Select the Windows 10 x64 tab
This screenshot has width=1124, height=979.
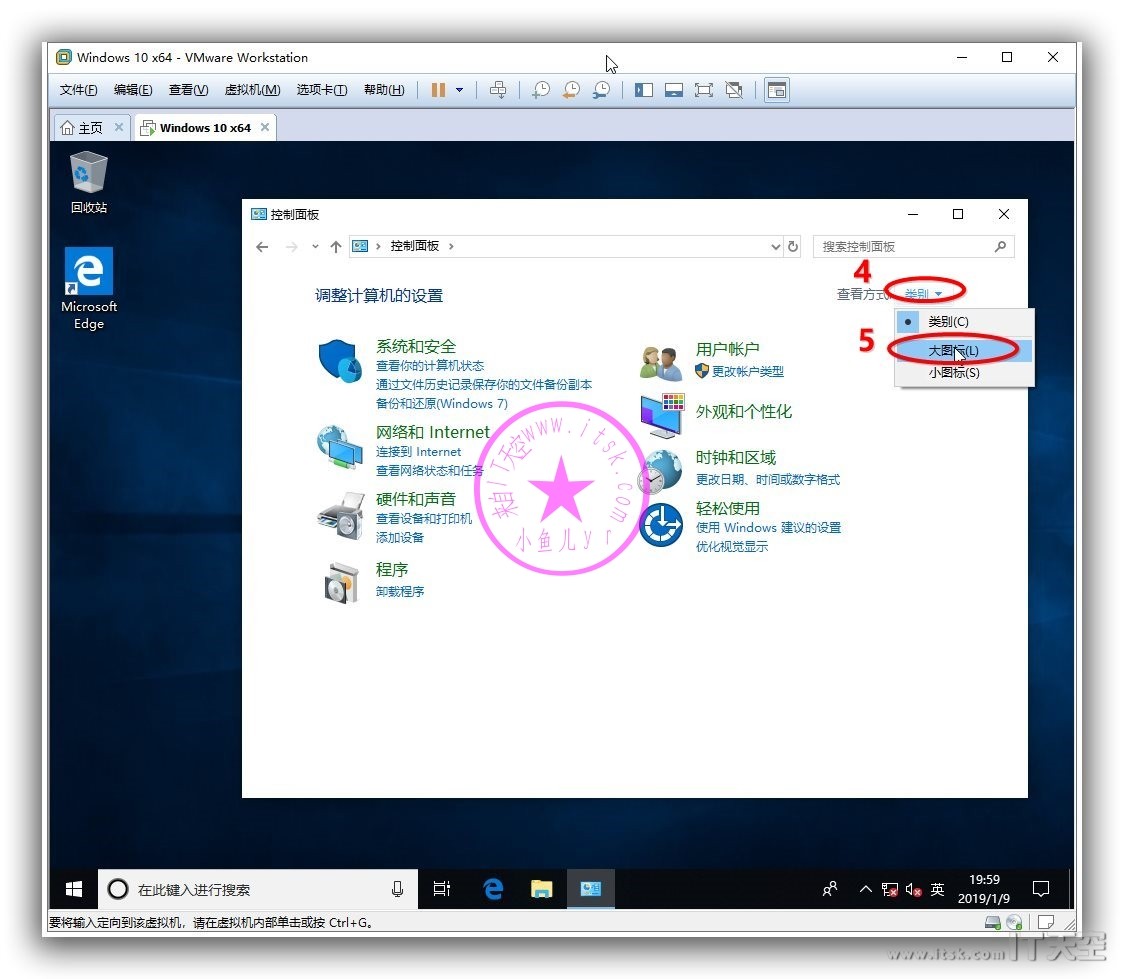205,128
